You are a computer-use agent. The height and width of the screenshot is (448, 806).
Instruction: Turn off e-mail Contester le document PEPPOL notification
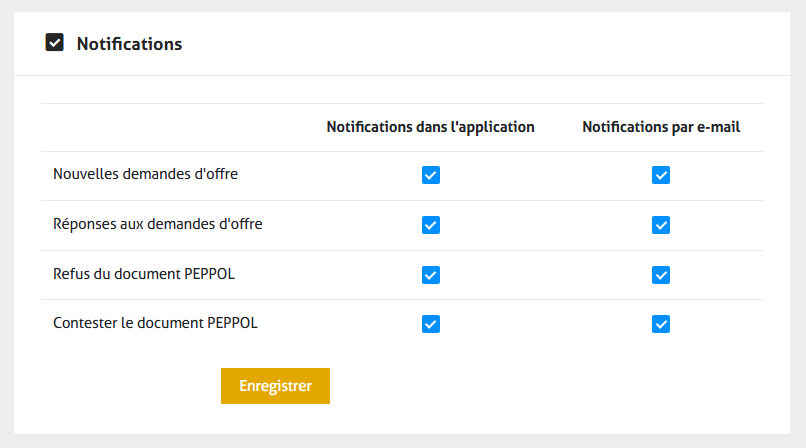coord(661,324)
